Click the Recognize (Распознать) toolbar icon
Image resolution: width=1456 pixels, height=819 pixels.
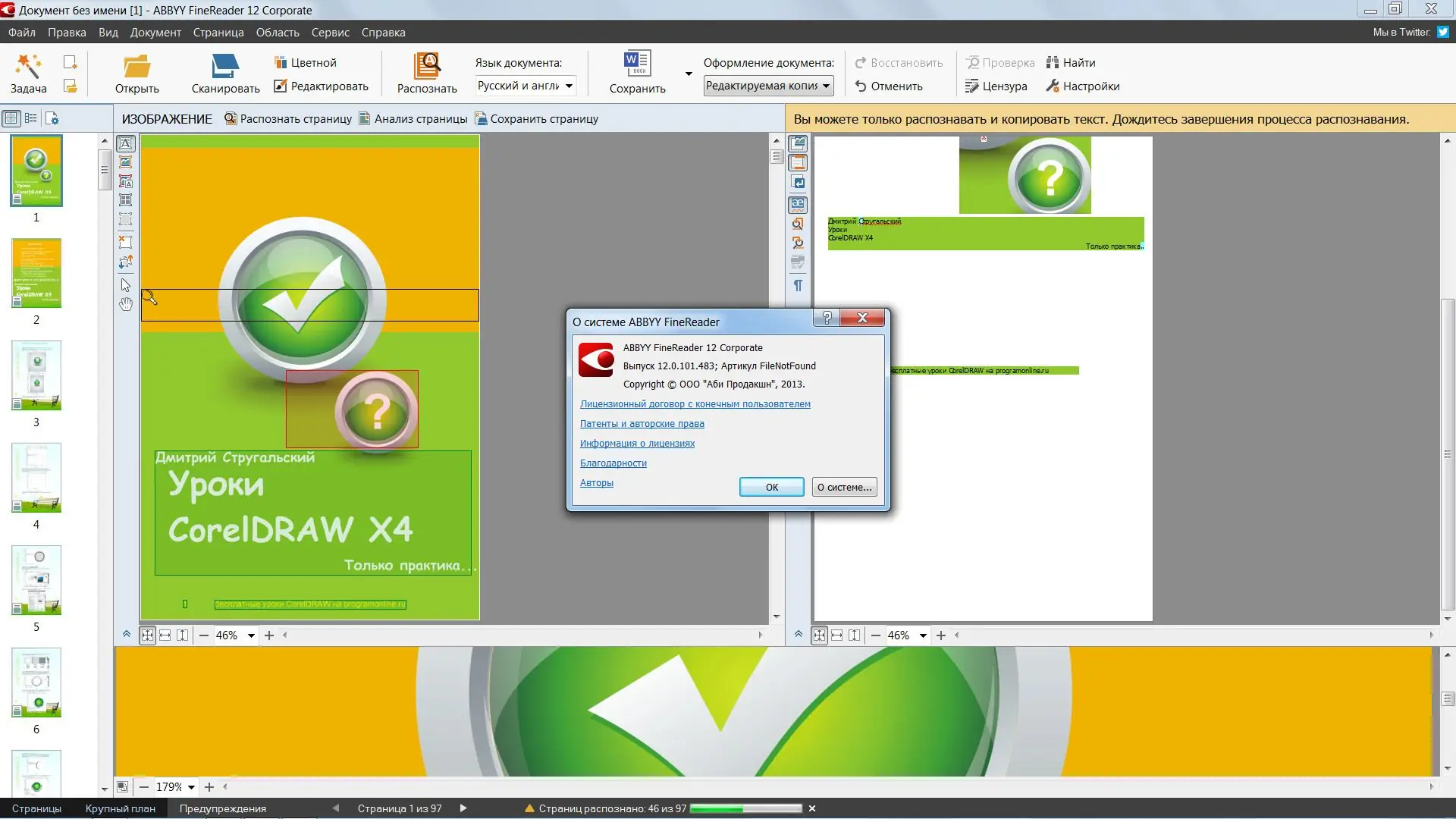point(427,67)
